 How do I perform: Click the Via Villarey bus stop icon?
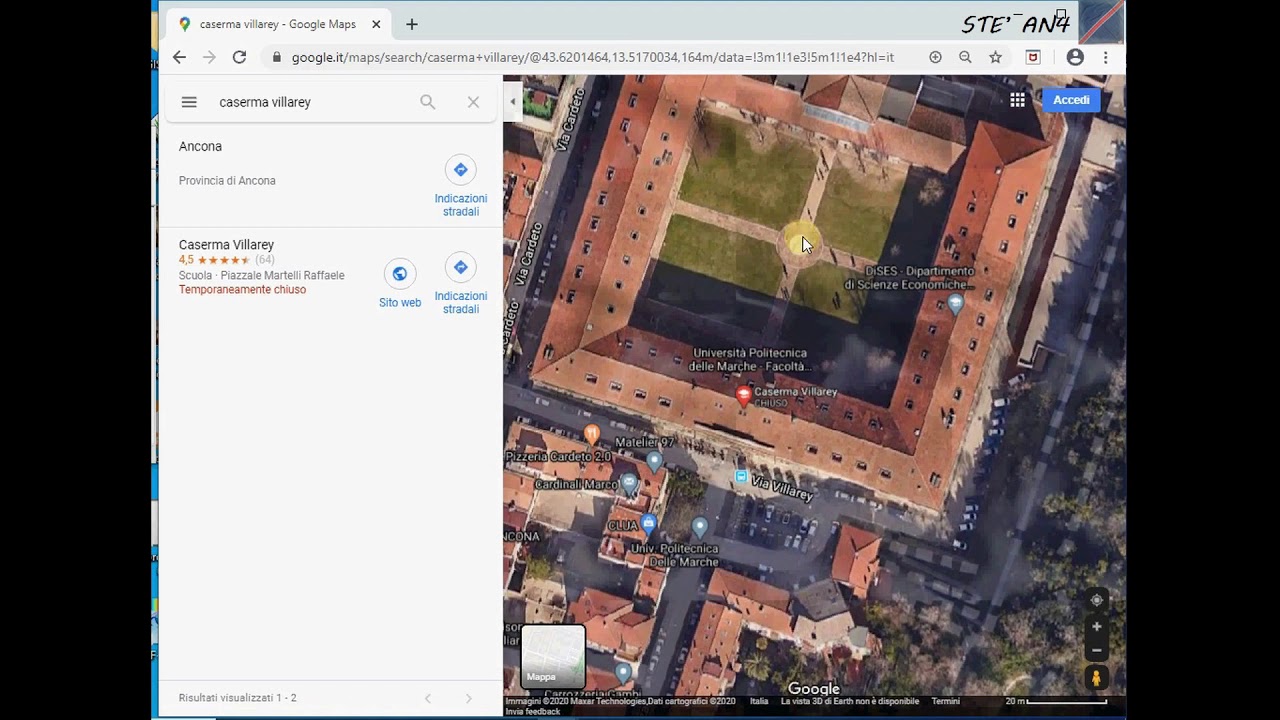click(x=741, y=477)
